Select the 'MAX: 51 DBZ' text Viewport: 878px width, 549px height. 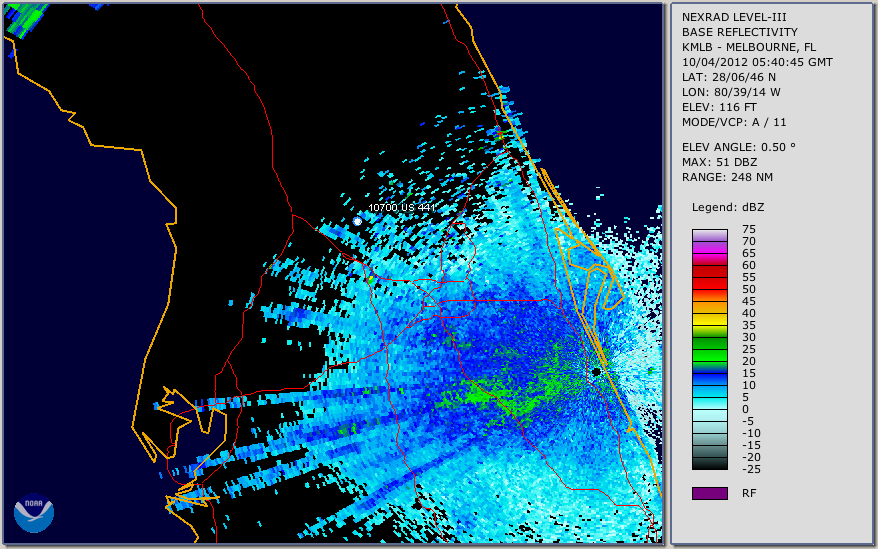(719, 162)
